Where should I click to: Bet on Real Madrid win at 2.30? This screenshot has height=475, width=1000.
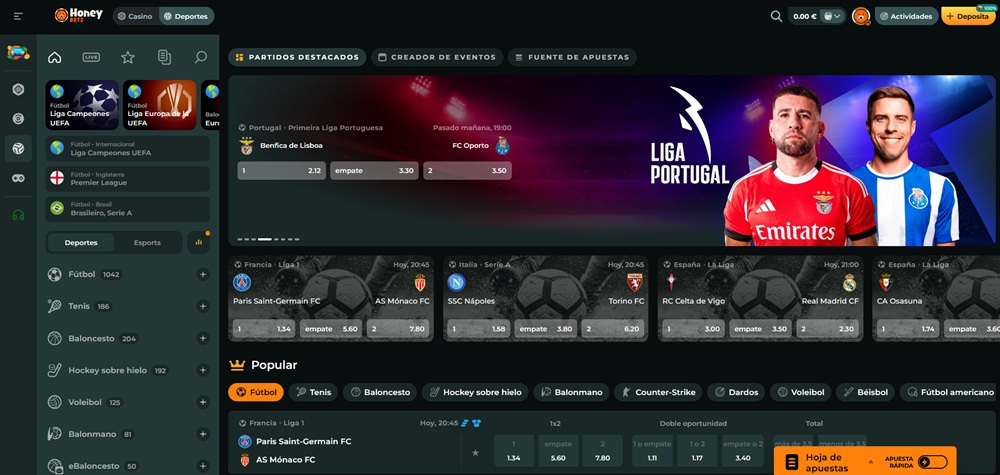829,328
